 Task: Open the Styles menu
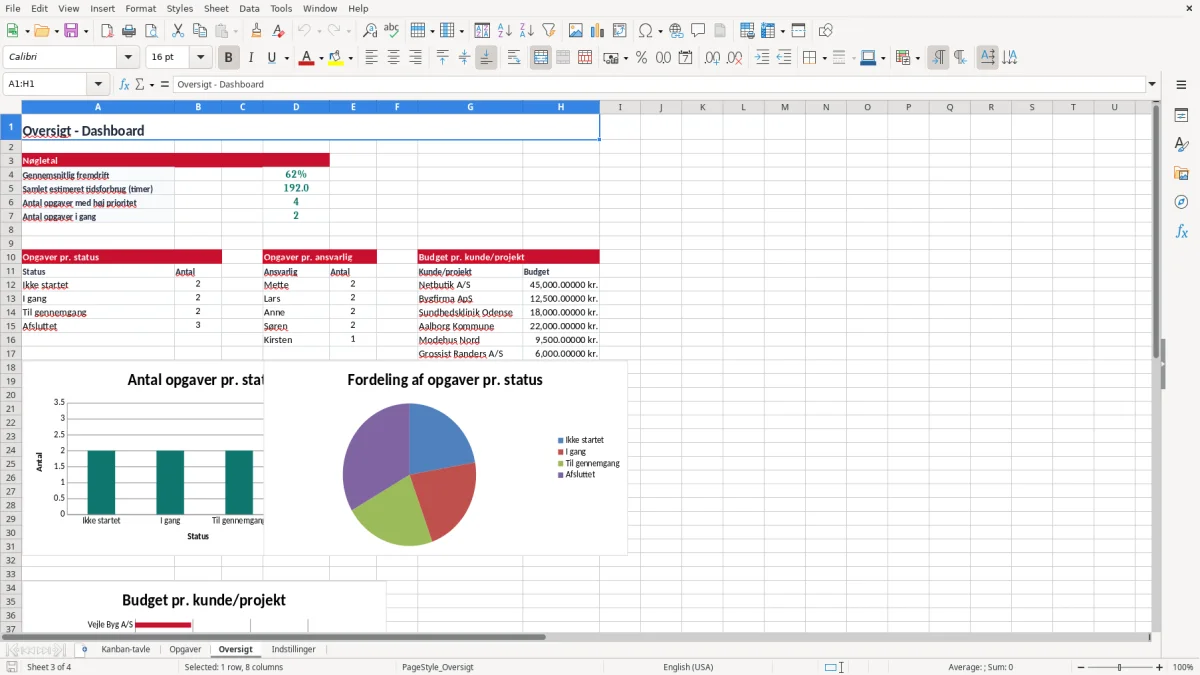(180, 8)
